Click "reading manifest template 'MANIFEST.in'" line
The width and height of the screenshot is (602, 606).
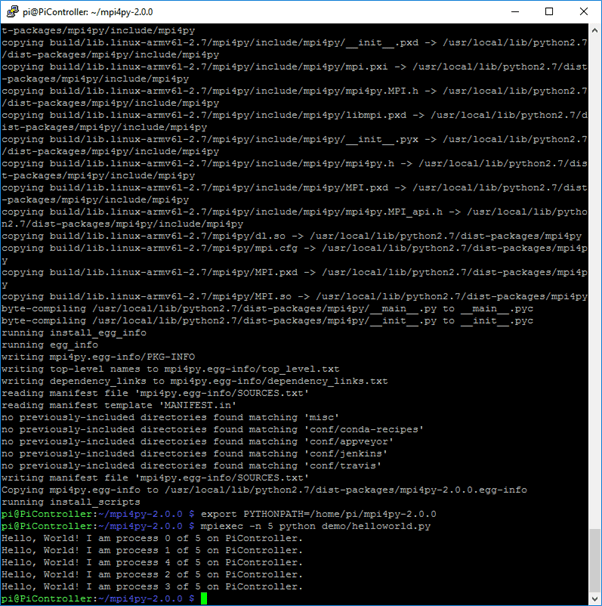point(119,405)
